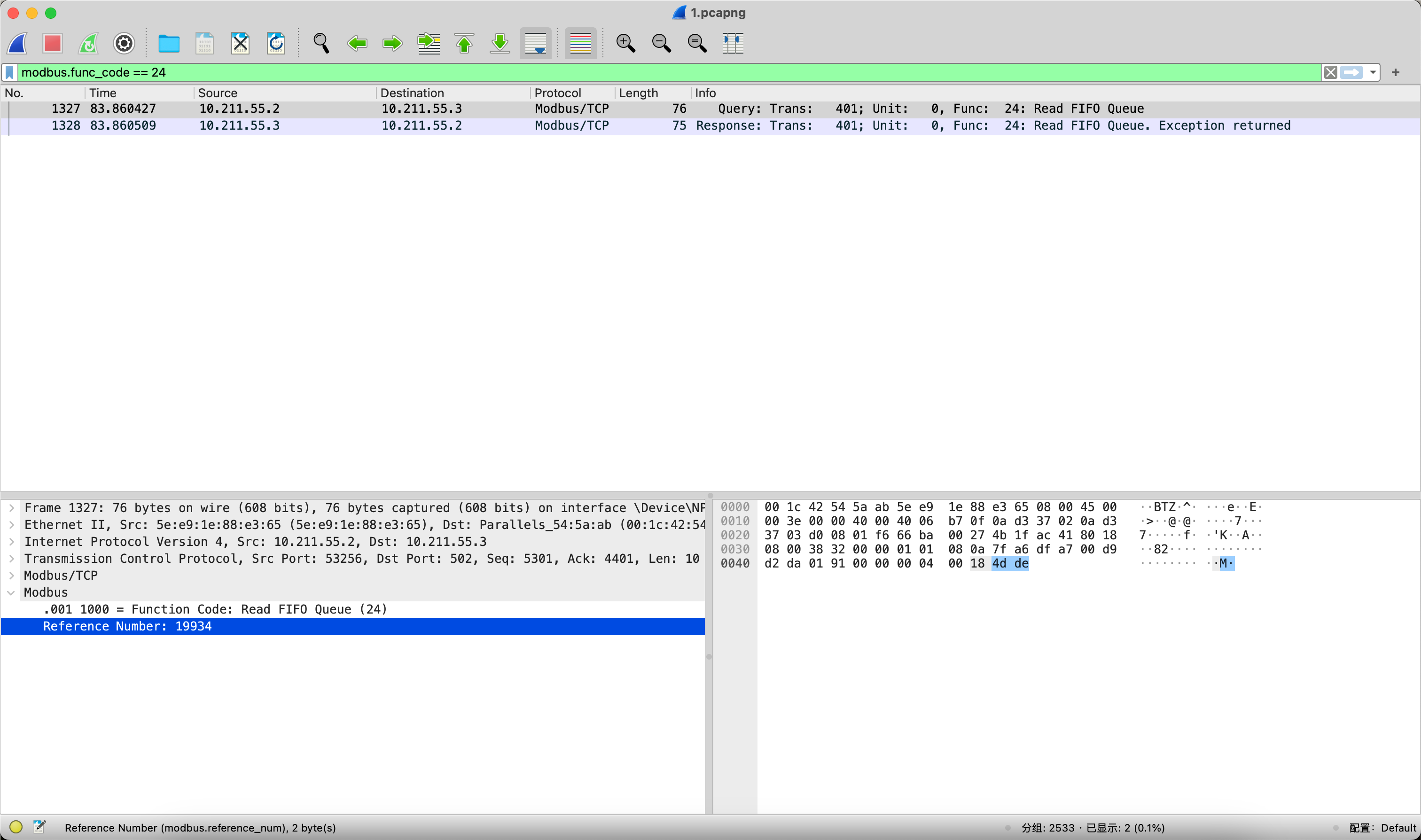The height and width of the screenshot is (840, 1421).
Task: Stop capture with the red square icon
Action: tap(53, 43)
